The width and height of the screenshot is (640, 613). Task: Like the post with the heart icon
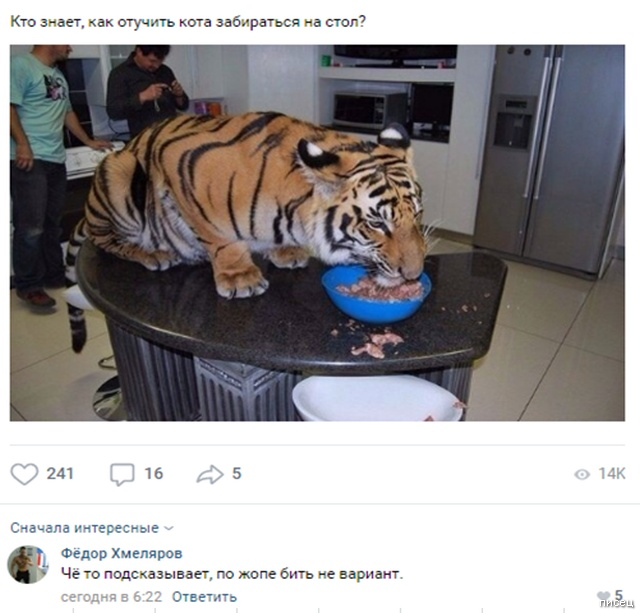tap(24, 474)
